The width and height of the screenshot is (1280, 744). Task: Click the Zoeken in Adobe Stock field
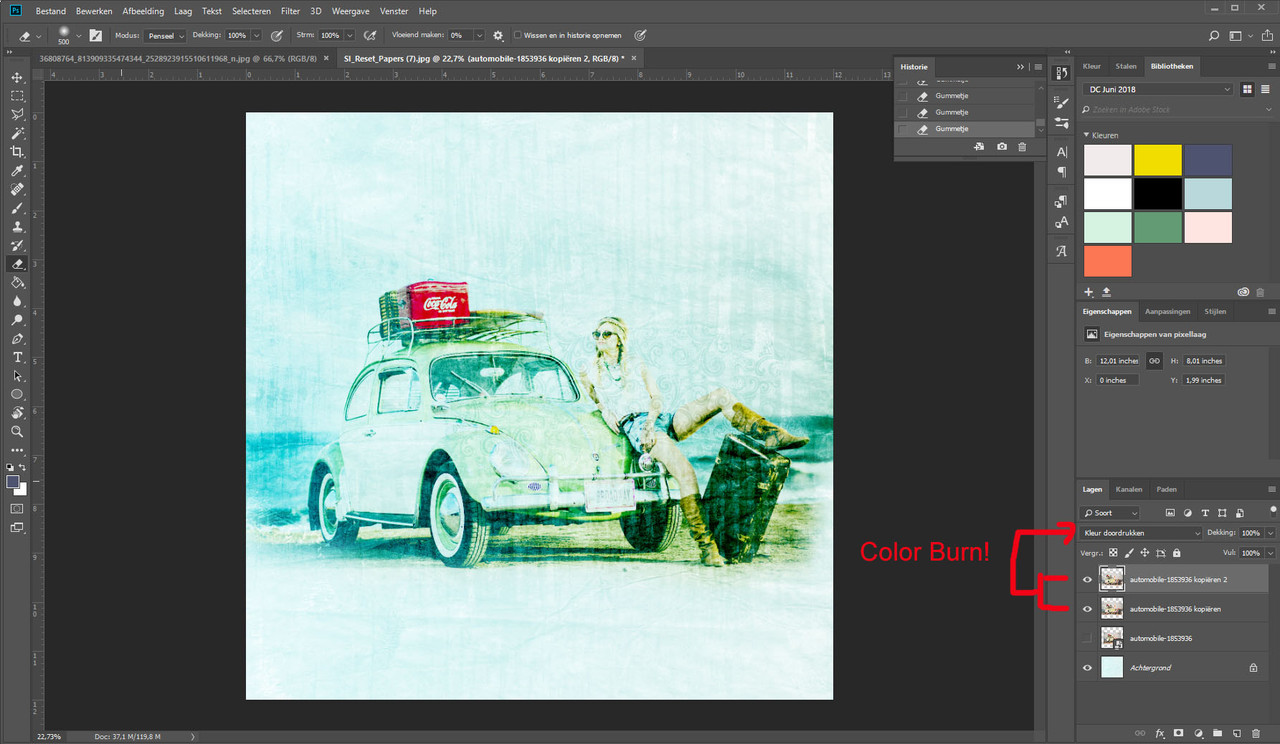pos(1158,108)
